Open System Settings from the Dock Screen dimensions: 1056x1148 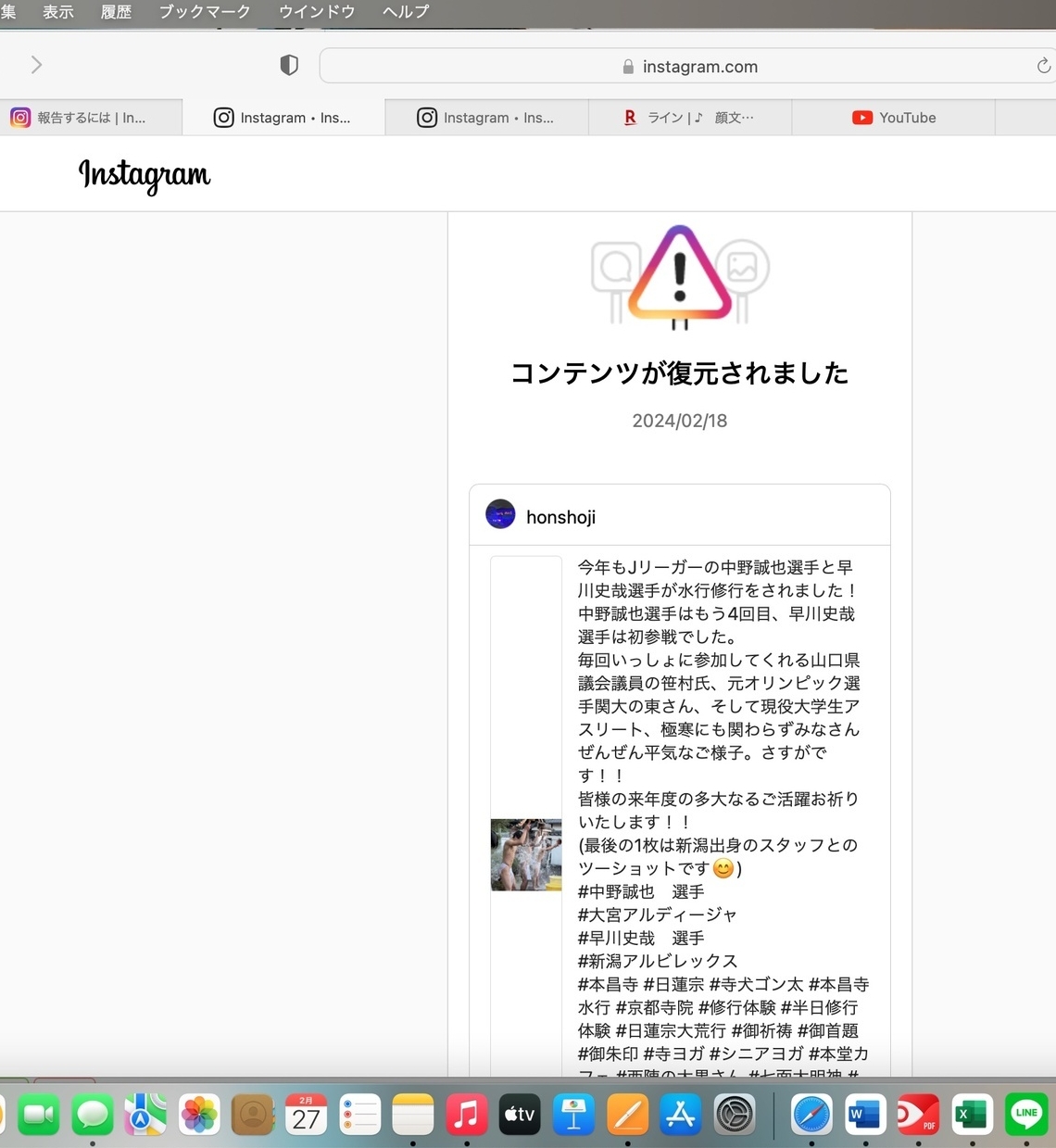click(x=735, y=1115)
